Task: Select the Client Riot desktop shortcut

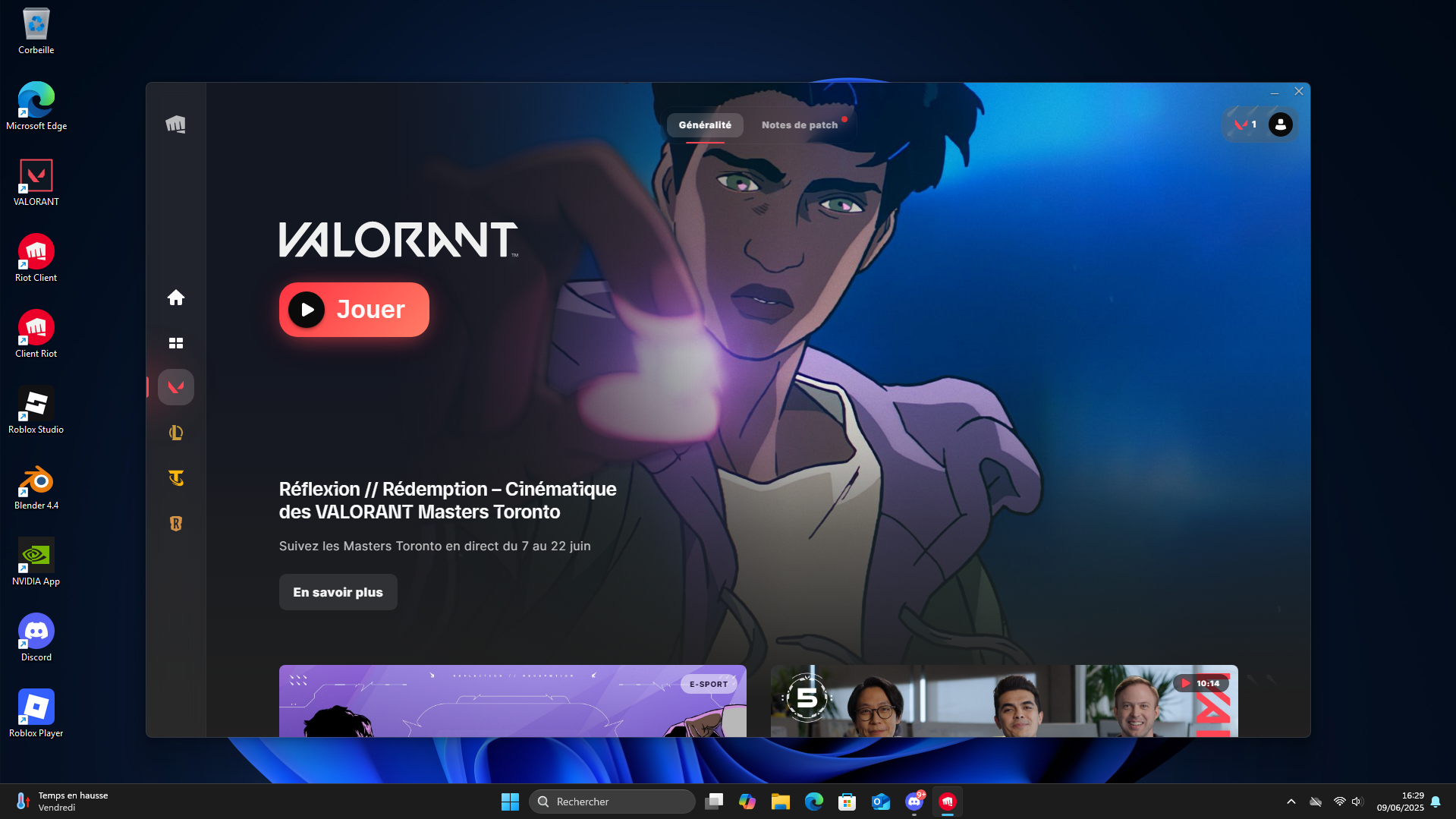Action: (36, 335)
